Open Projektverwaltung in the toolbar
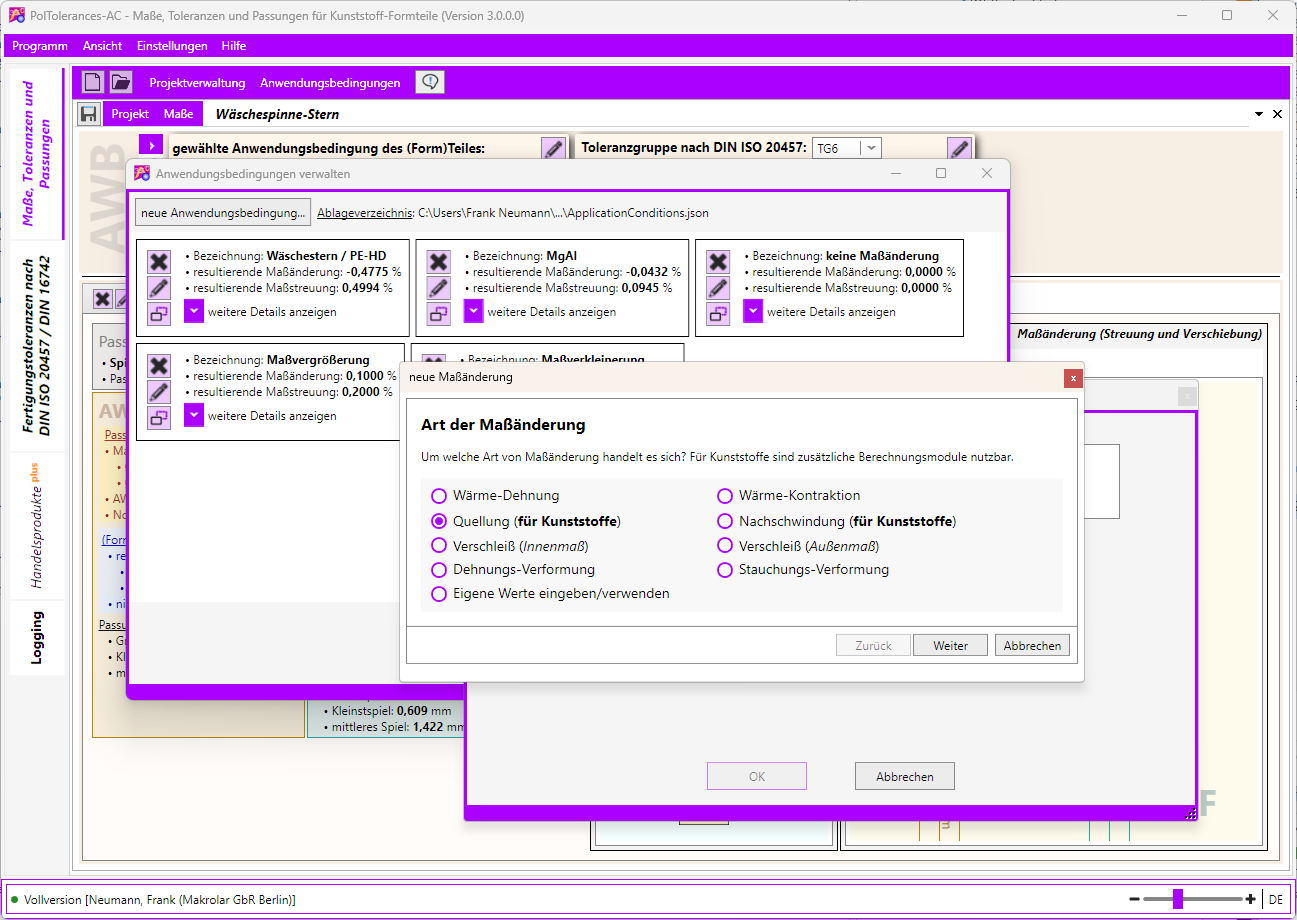Screen dimensions: 1297x920 click(x=197, y=83)
